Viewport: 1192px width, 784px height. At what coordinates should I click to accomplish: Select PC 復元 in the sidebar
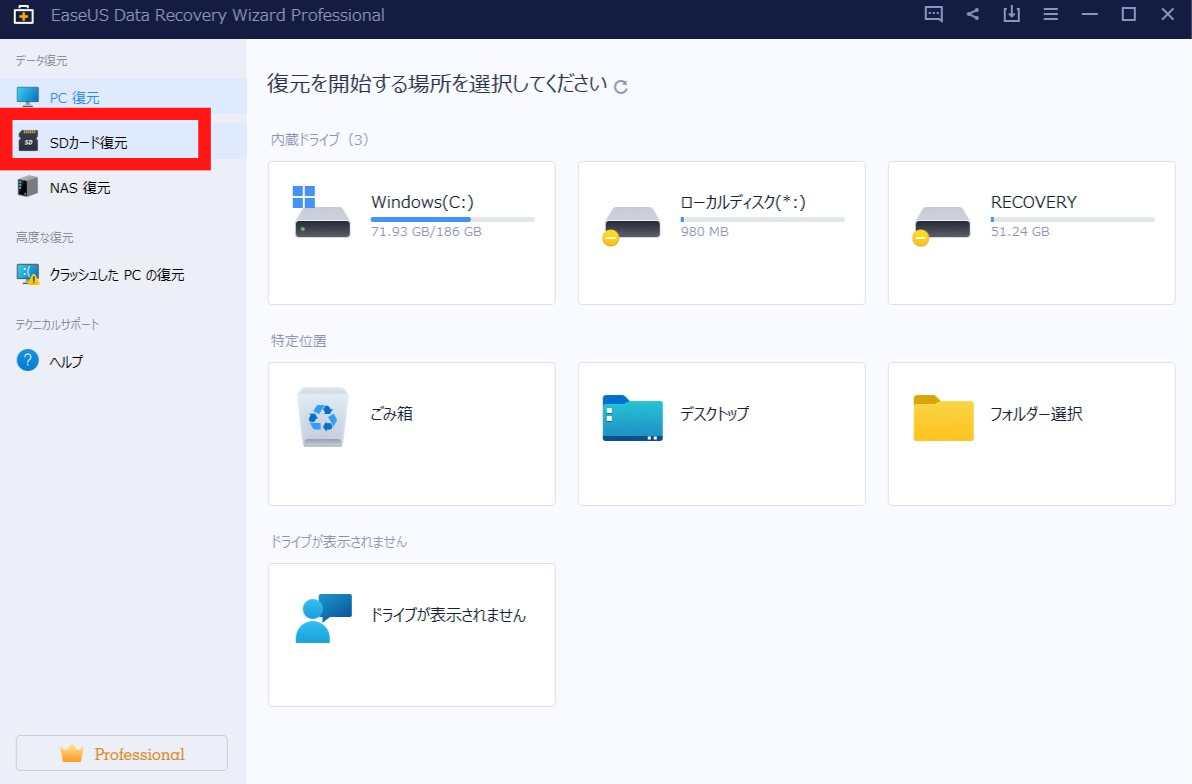[x=75, y=97]
